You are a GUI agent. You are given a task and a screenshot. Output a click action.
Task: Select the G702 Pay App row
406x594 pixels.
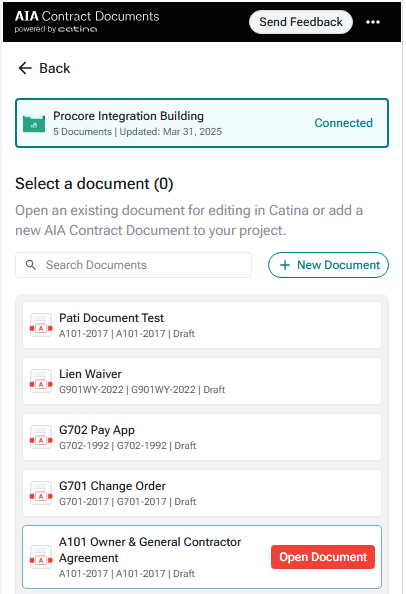202,437
